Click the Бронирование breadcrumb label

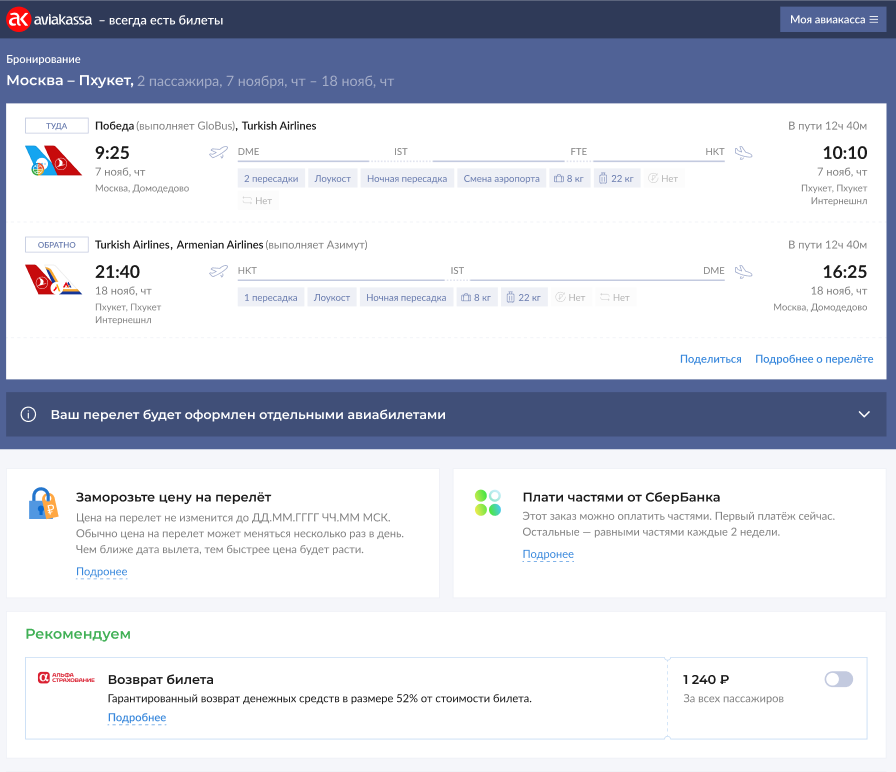43,59
